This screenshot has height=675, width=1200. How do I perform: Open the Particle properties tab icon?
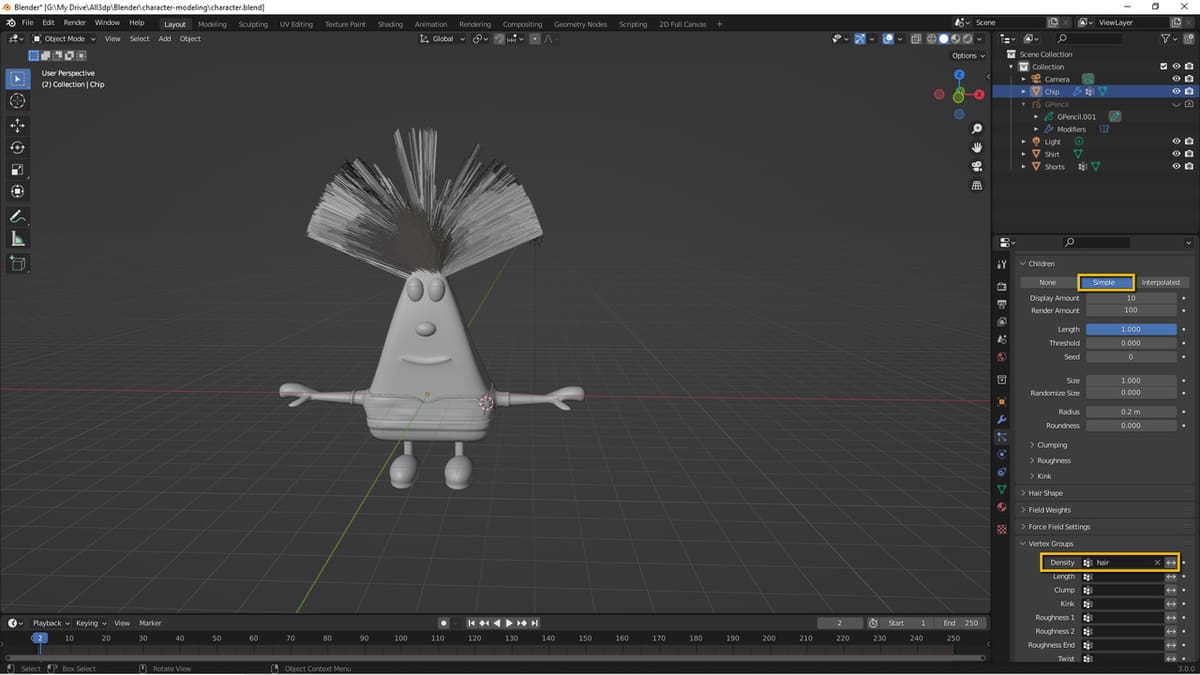pos(1002,437)
